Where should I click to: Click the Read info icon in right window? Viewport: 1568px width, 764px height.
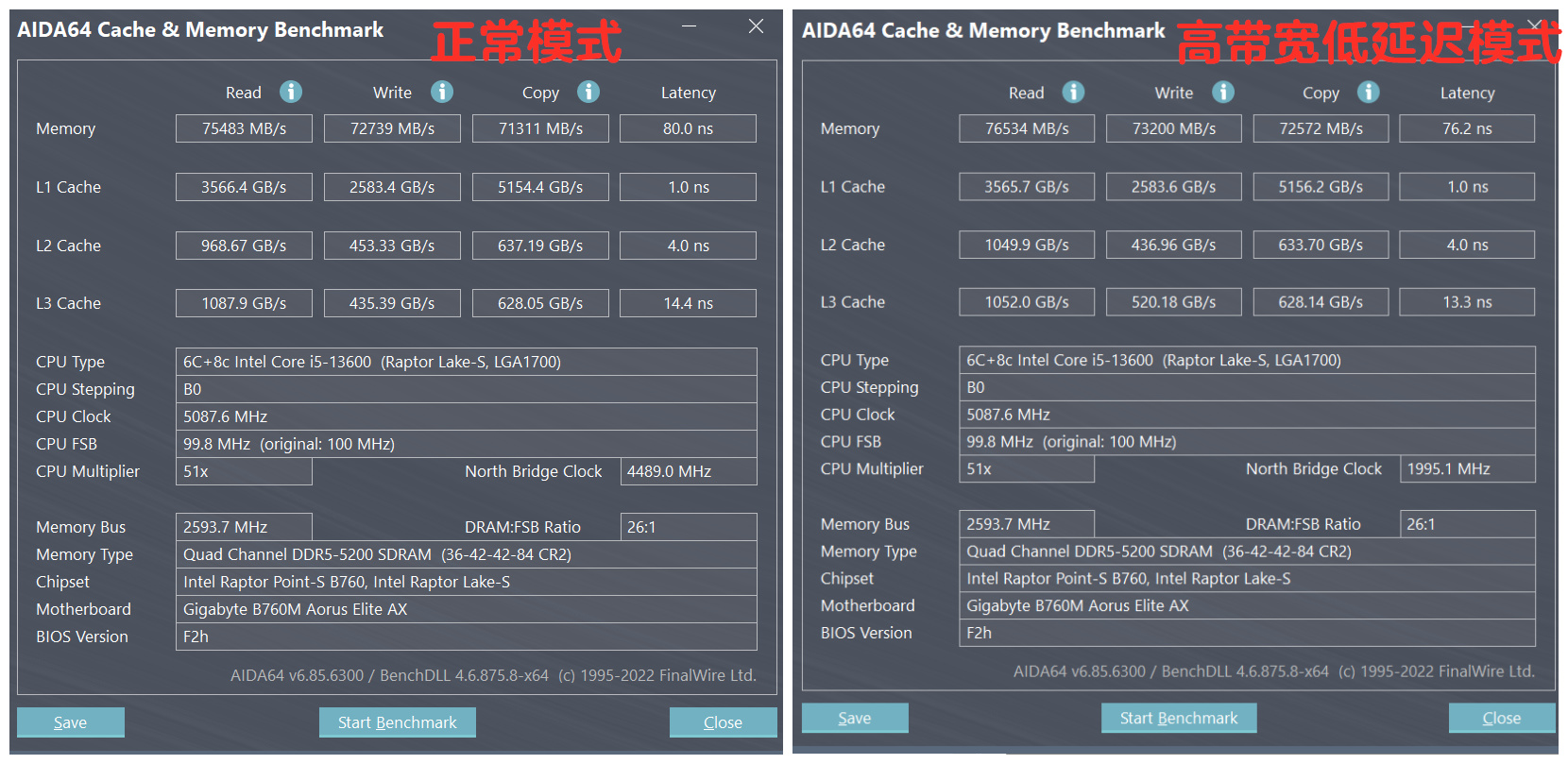point(1073,92)
